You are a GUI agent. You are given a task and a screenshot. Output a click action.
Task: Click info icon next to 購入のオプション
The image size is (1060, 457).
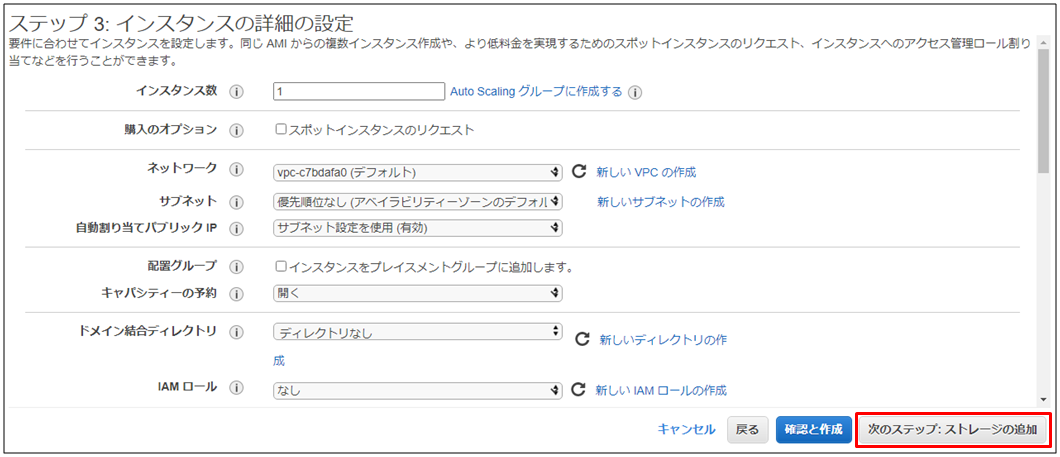[236, 130]
